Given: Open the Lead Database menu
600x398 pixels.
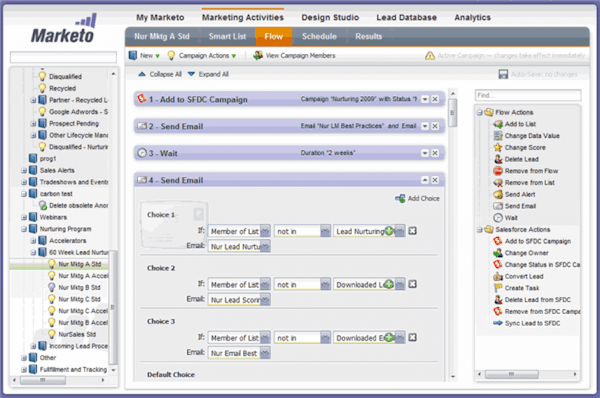Looking at the screenshot, I should [406, 18].
